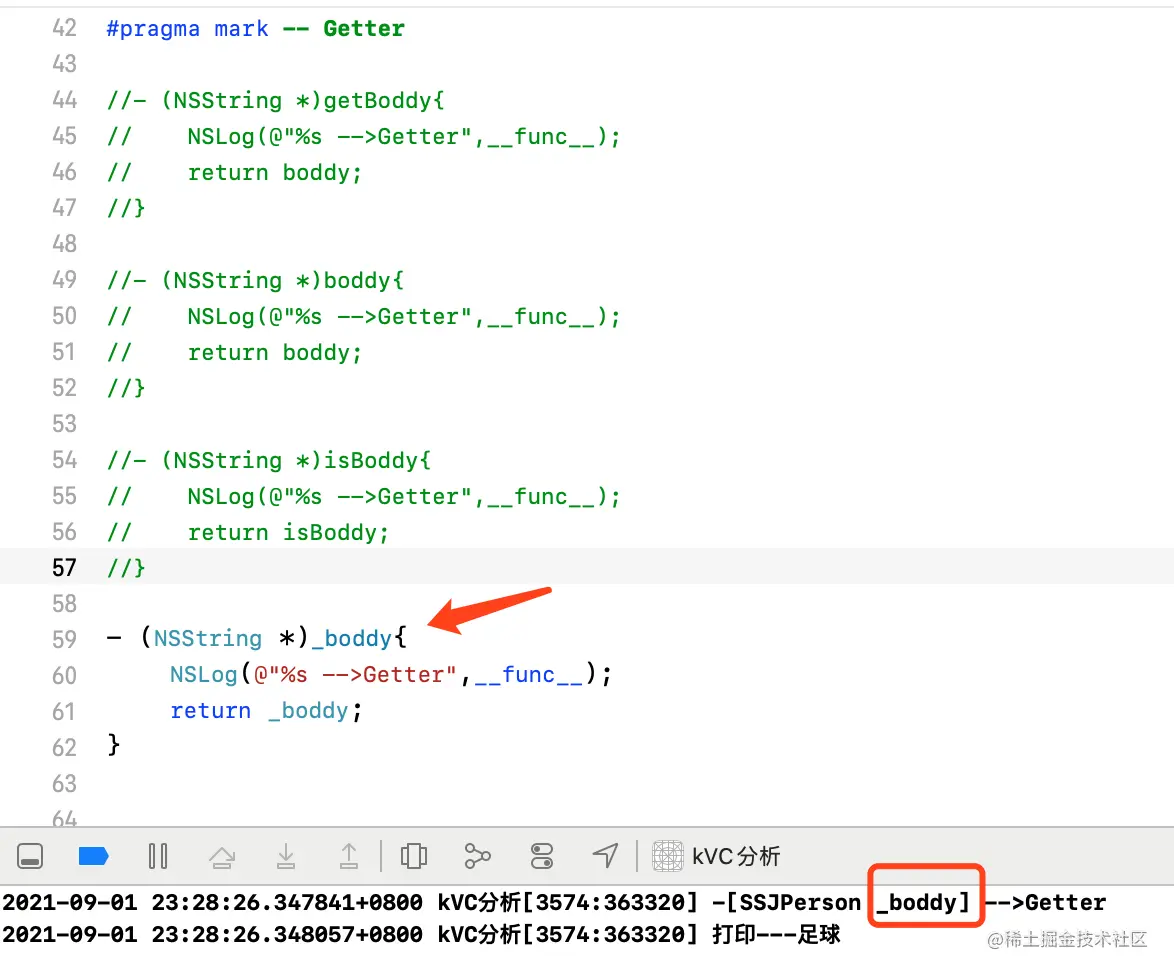Click line number 44 in the gutter

64,100
